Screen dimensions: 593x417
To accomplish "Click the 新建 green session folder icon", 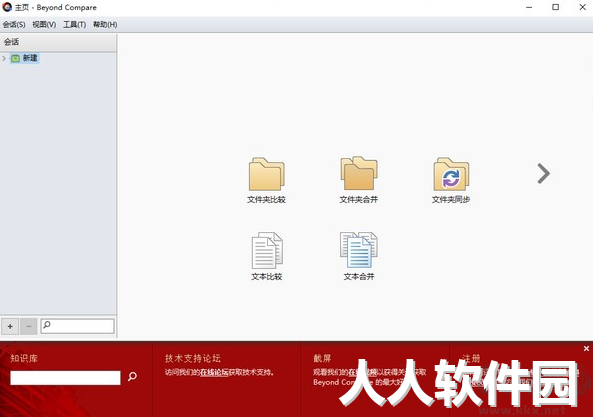I will coord(16,58).
